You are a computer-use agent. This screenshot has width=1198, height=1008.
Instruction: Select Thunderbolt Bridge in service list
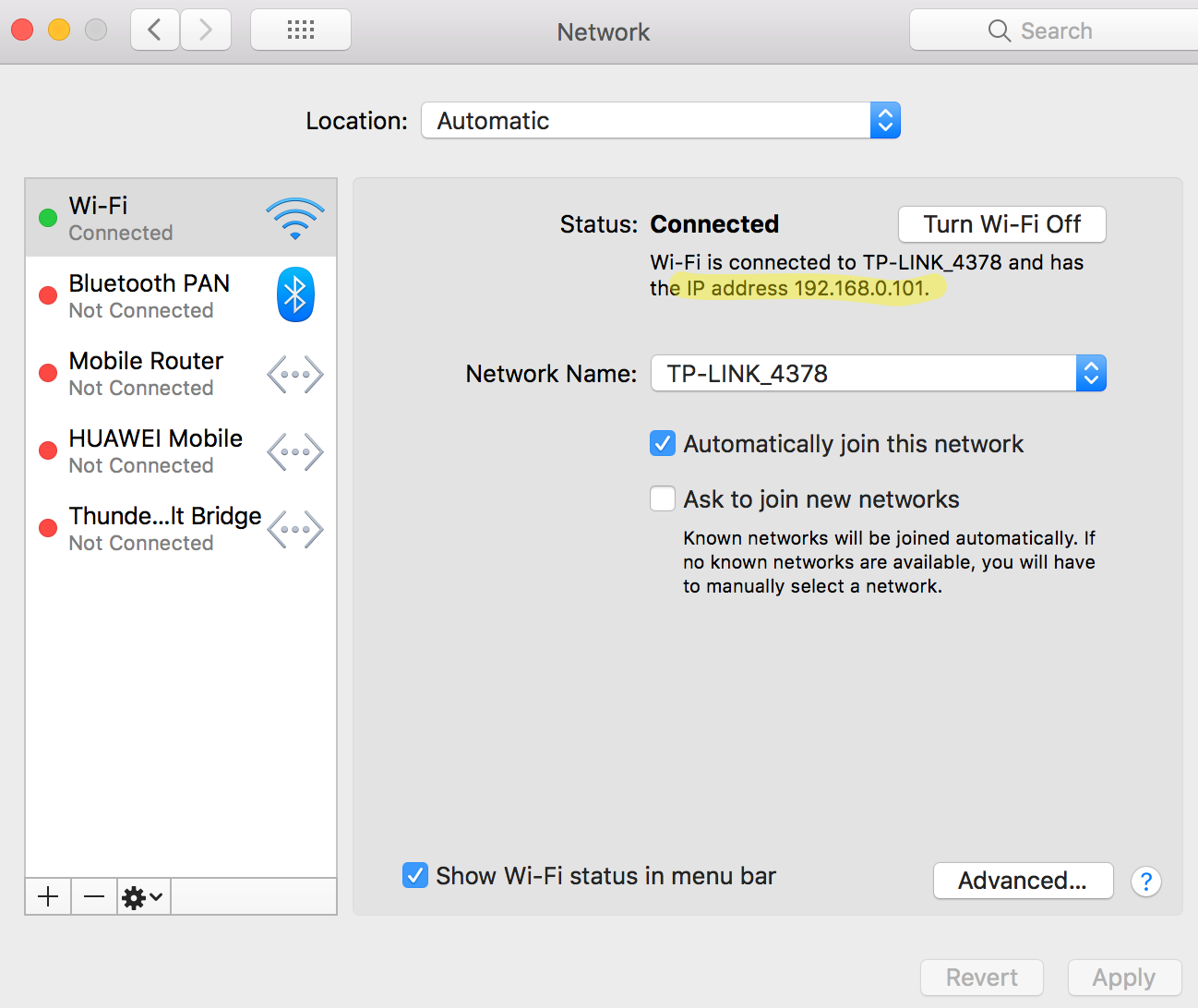tap(181, 528)
